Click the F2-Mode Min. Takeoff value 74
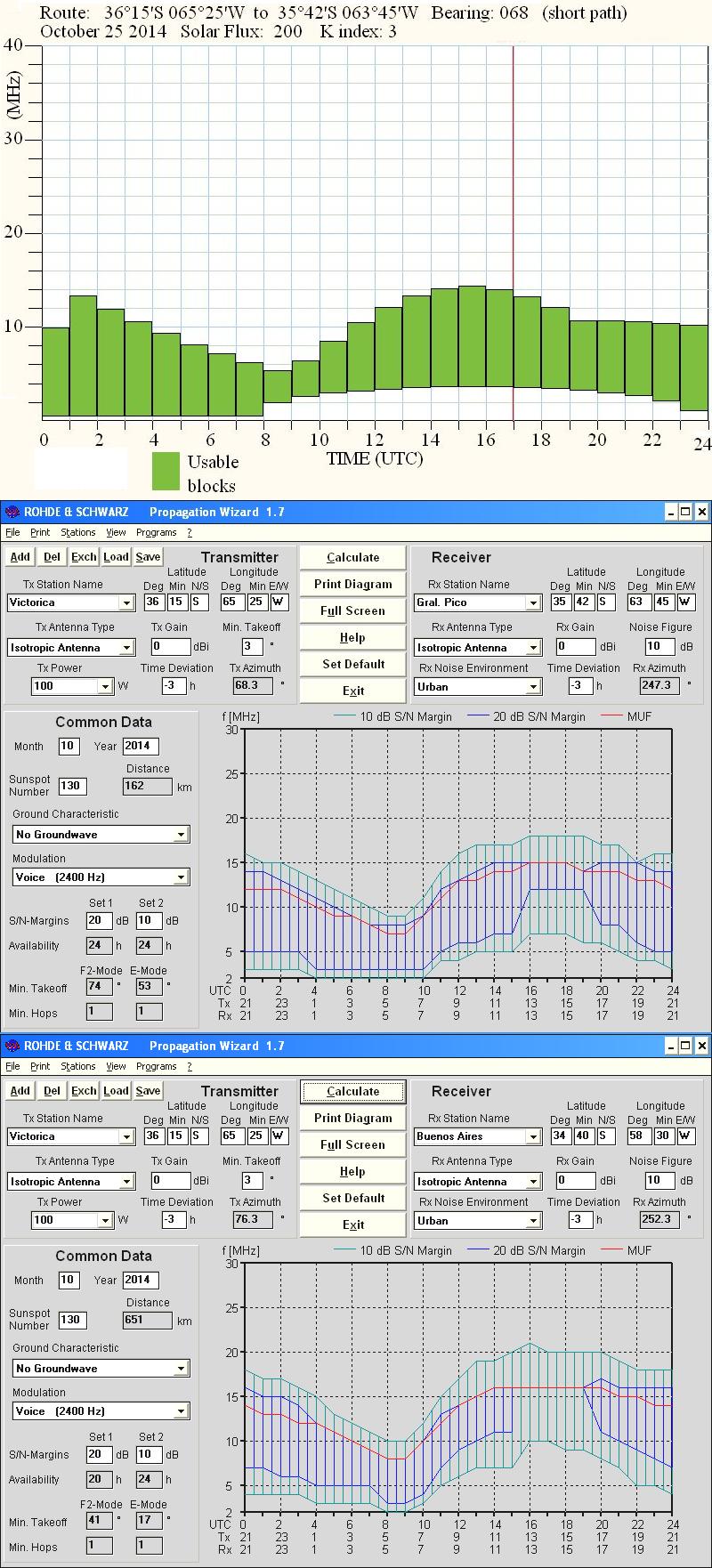 point(99,986)
